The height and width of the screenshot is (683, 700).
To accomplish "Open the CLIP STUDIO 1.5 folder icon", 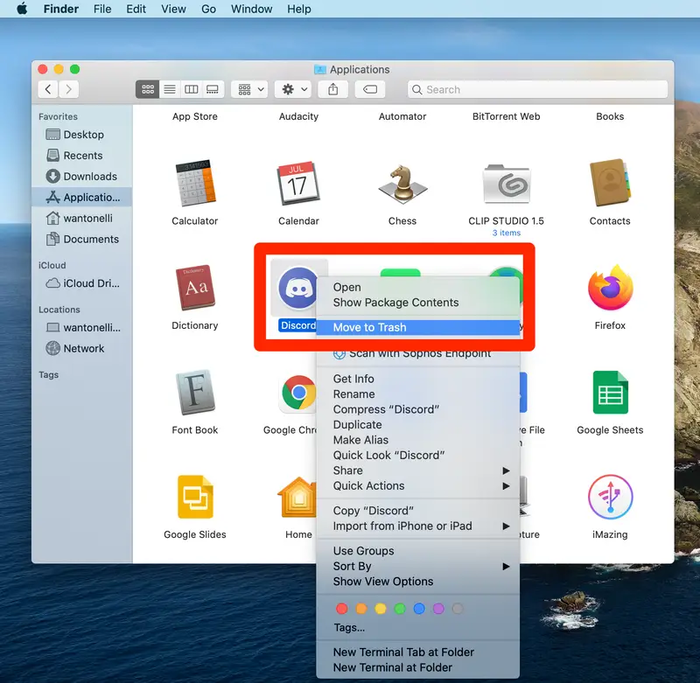I will [506, 184].
